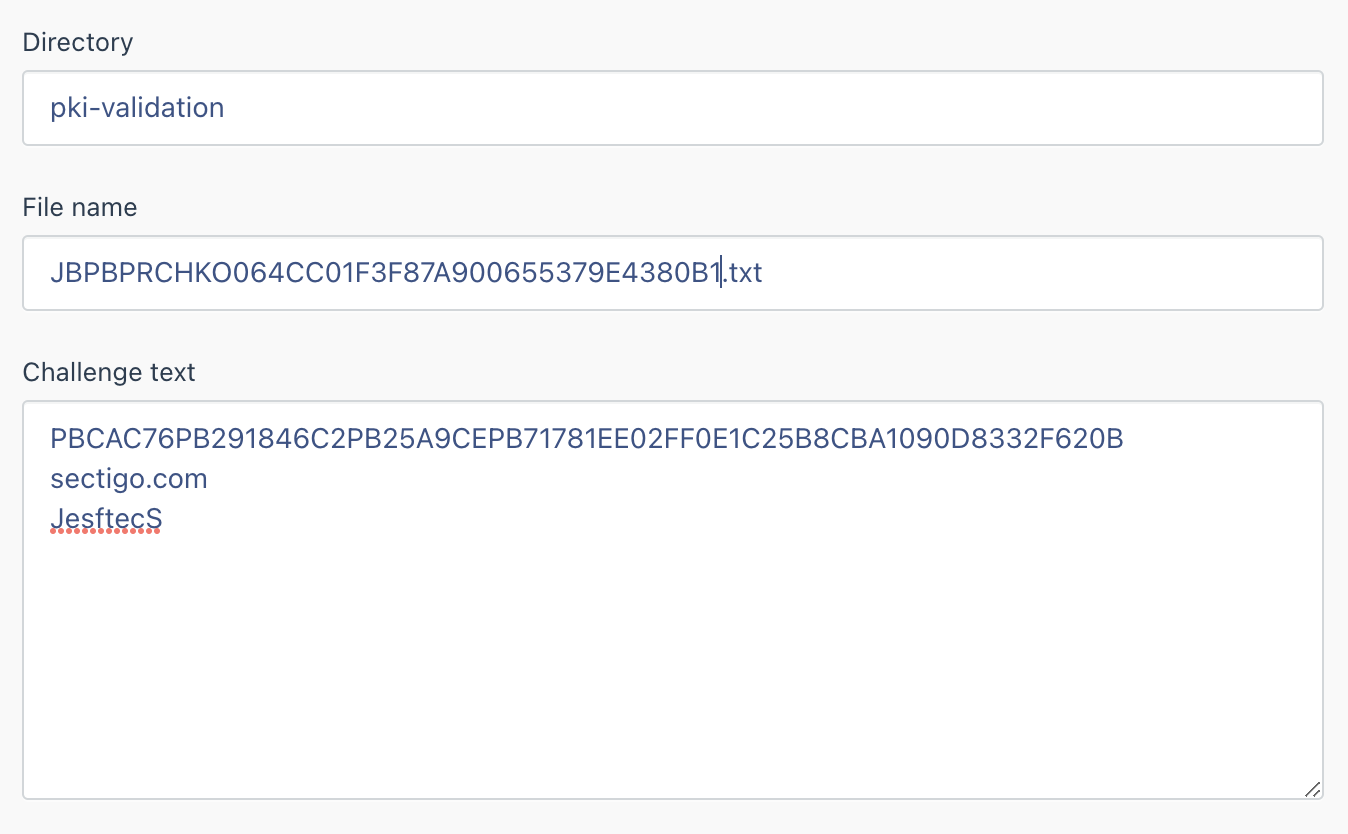Click the misspelled word JesftecS
Viewport: 1348px width, 834px height.
tap(105, 518)
